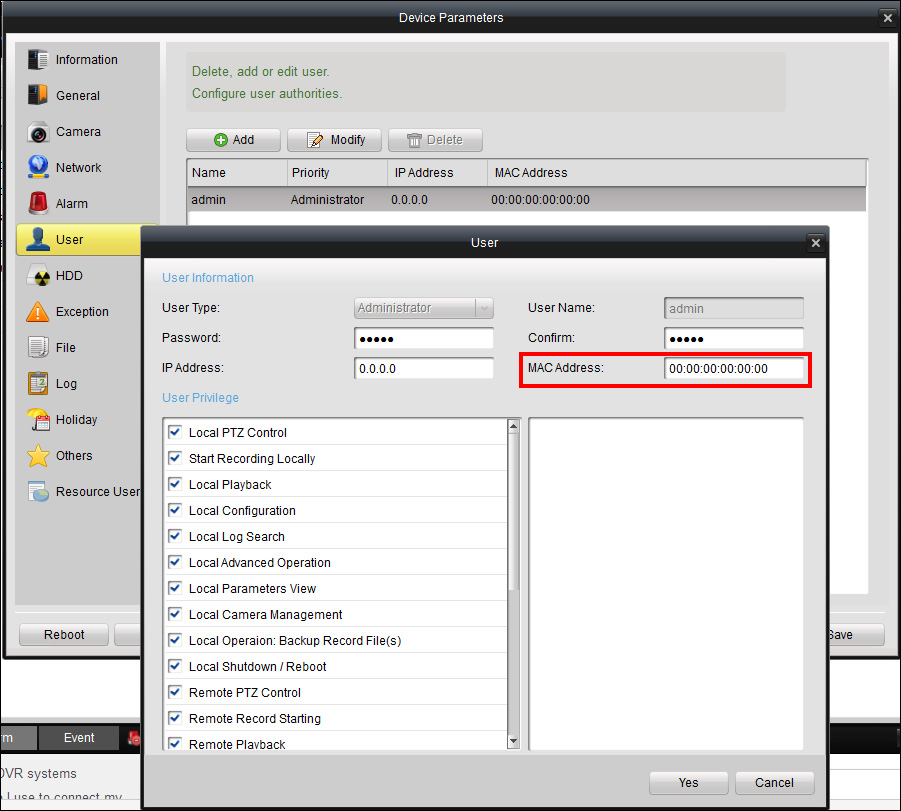
Task: Uncheck Local PTZ Control privilege
Action: 175,432
